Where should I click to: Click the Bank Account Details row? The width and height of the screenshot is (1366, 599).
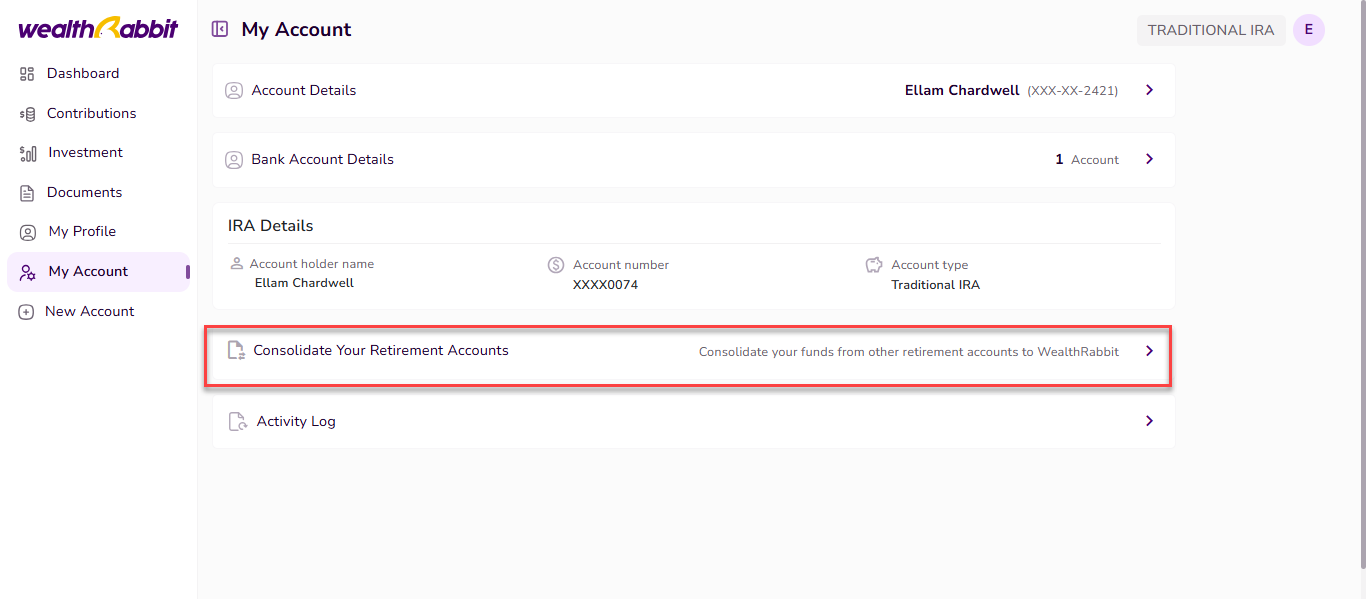pyautogui.click(x=322, y=160)
